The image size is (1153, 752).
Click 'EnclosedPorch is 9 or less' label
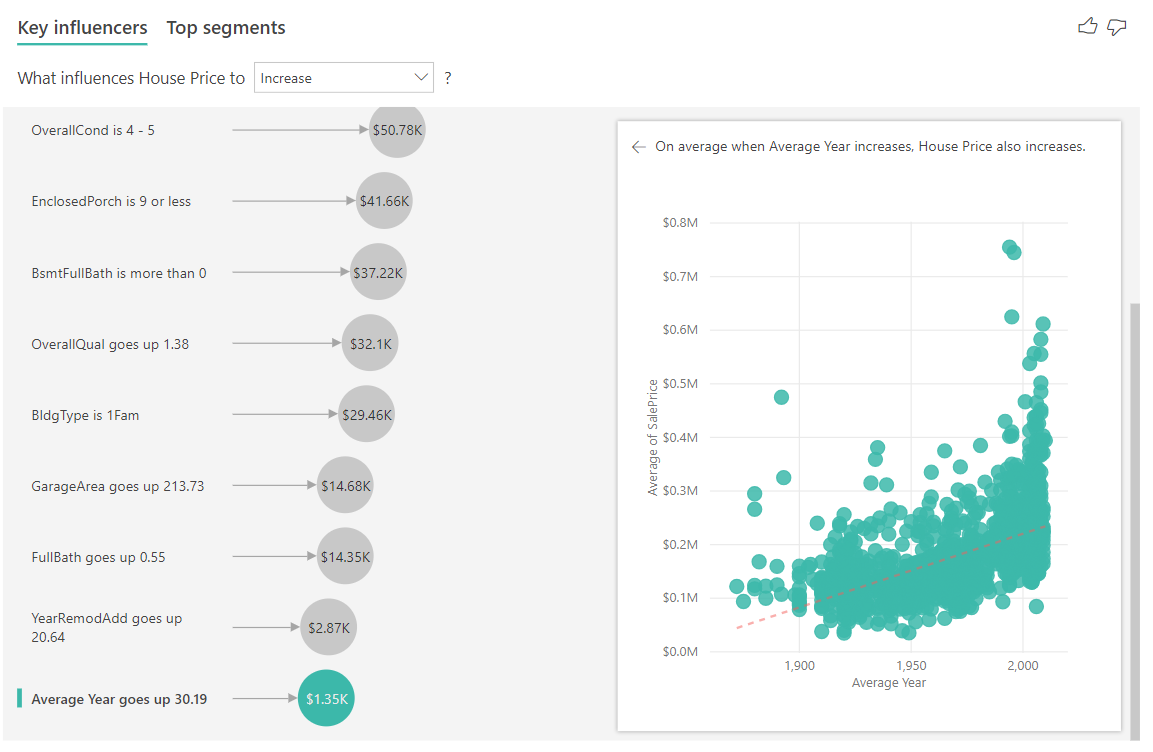[111, 201]
